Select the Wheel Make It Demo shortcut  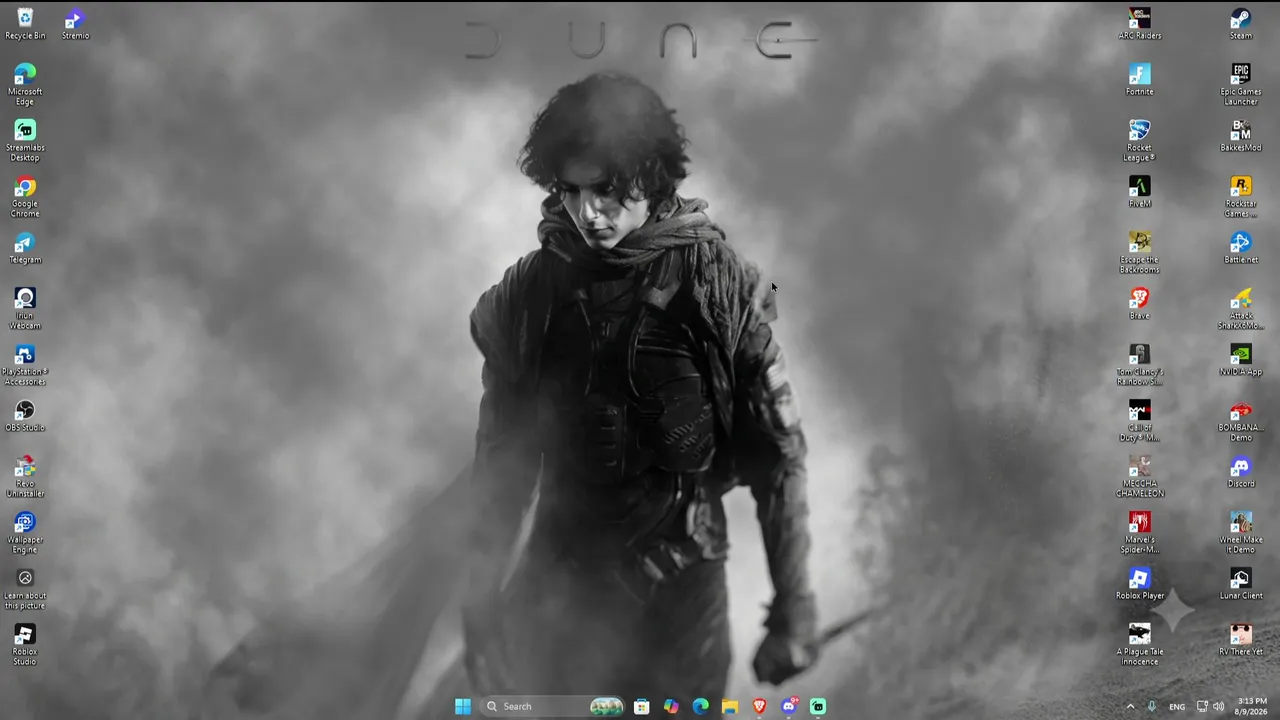point(1241,533)
